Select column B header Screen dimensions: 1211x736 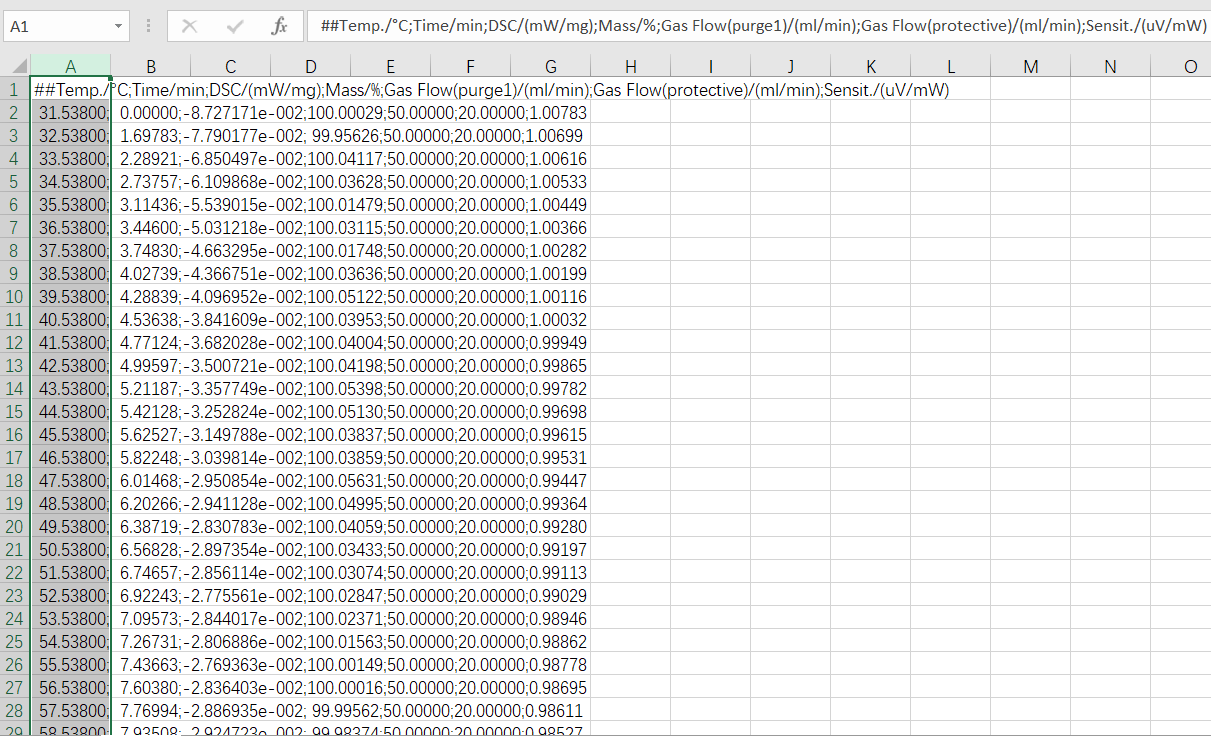pyautogui.click(x=150, y=67)
